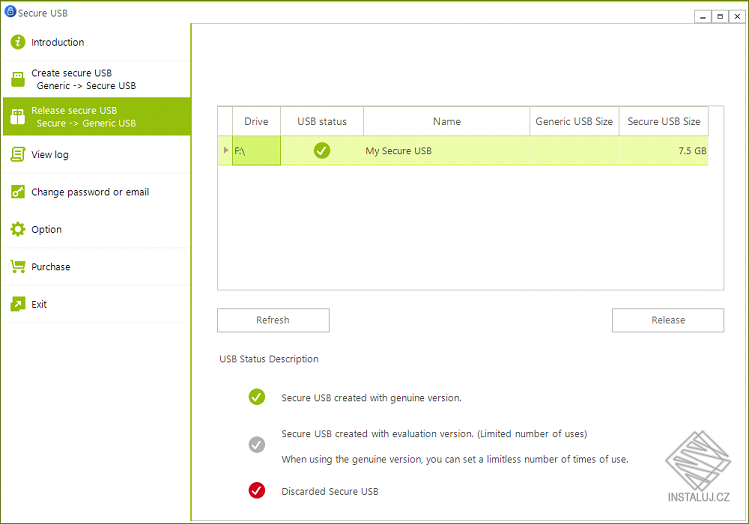Open Change password or email
Image resolution: width=749 pixels, height=524 pixels.
click(96, 192)
